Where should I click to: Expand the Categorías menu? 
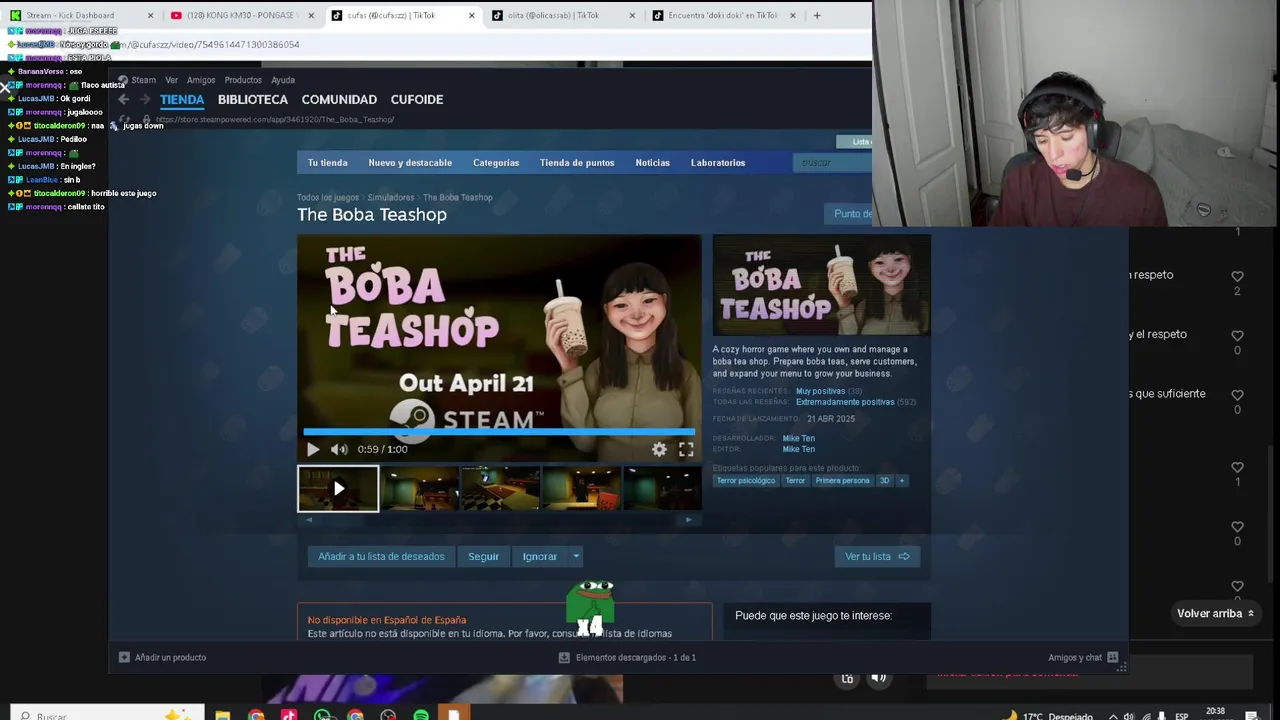pos(496,162)
